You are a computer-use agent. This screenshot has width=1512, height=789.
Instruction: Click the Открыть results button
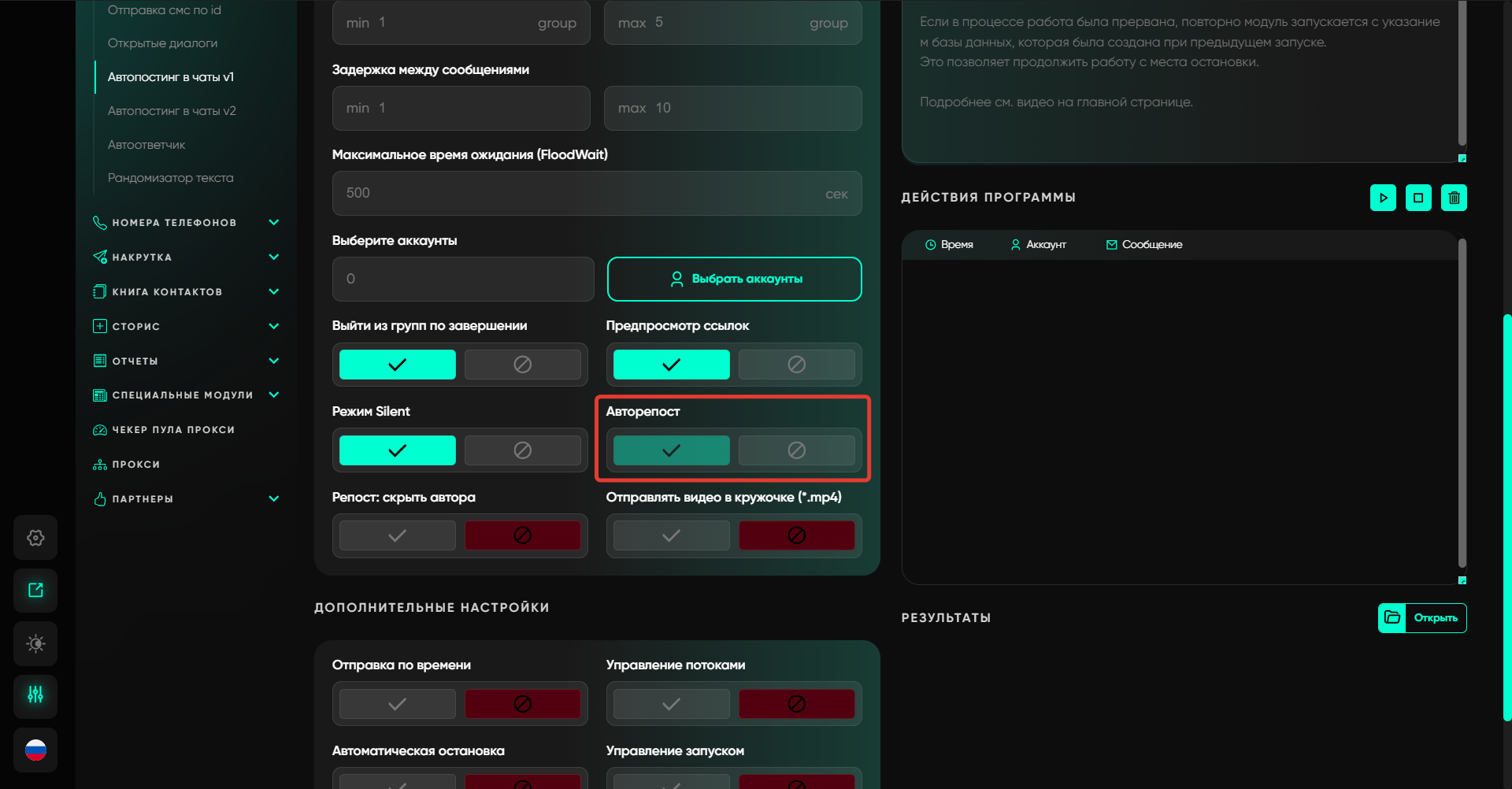coord(1422,618)
